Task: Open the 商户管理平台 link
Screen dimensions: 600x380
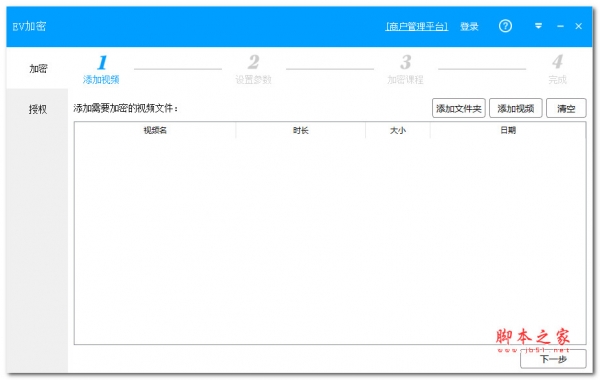Action: click(x=417, y=26)
